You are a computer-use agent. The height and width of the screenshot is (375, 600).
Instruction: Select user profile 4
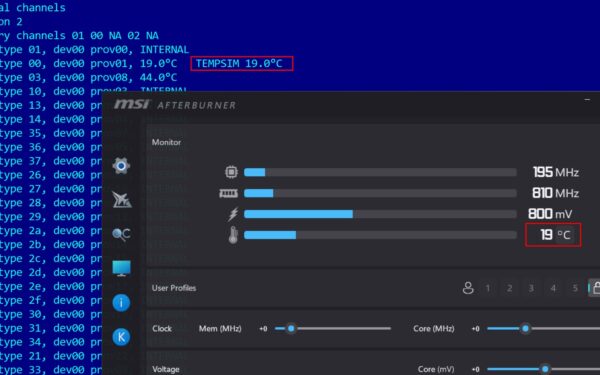pyautogui.click(x=553, y=288)
